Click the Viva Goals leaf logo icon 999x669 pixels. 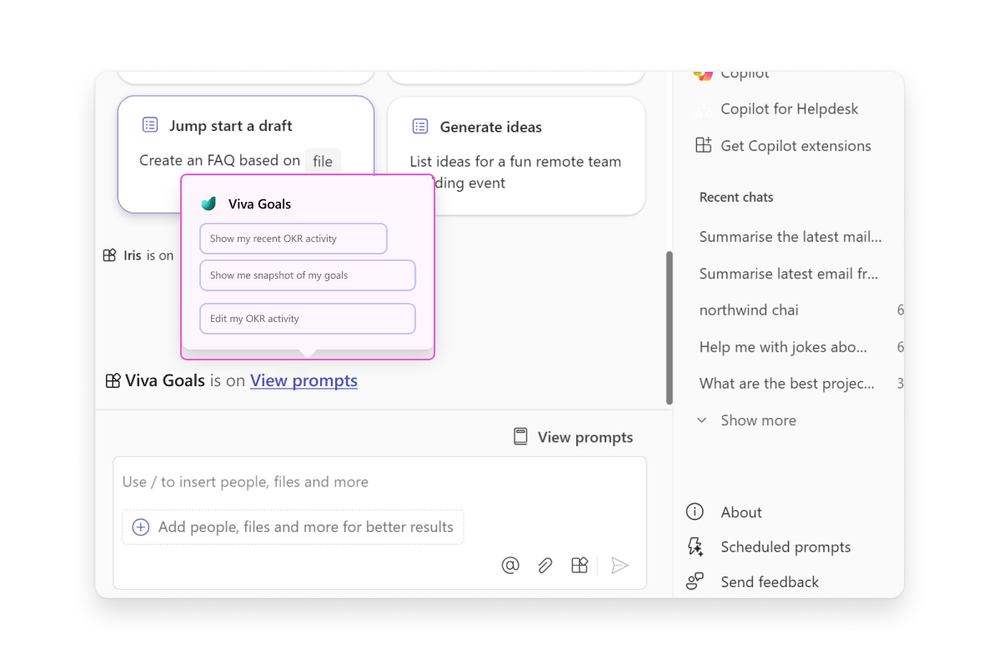(209, 204)
